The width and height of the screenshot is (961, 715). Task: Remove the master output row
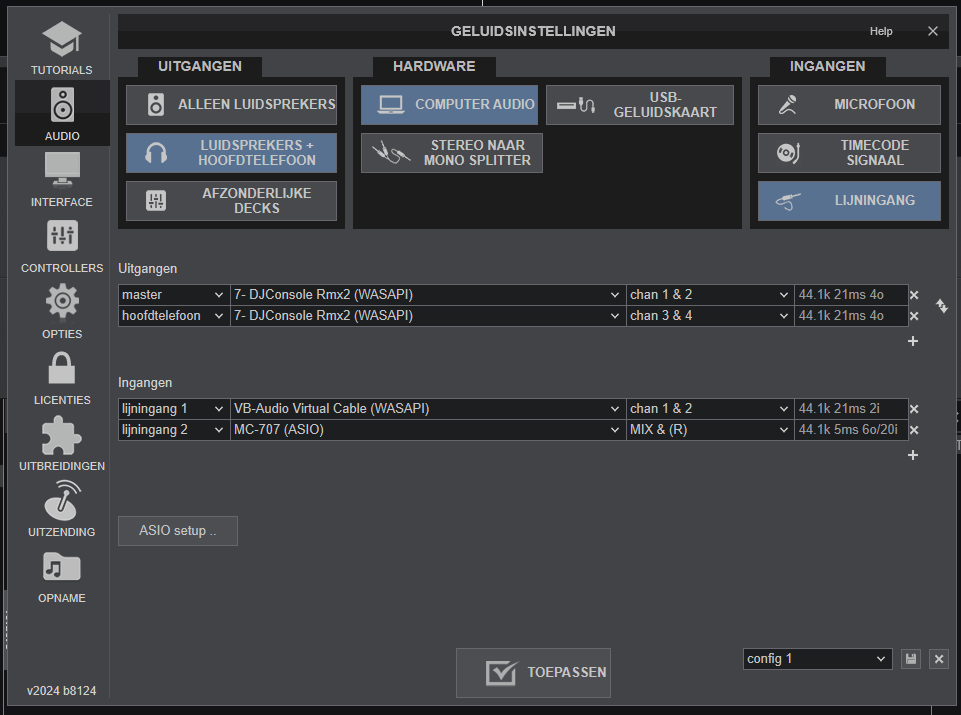pyautogui.click(x=914, y=295)
